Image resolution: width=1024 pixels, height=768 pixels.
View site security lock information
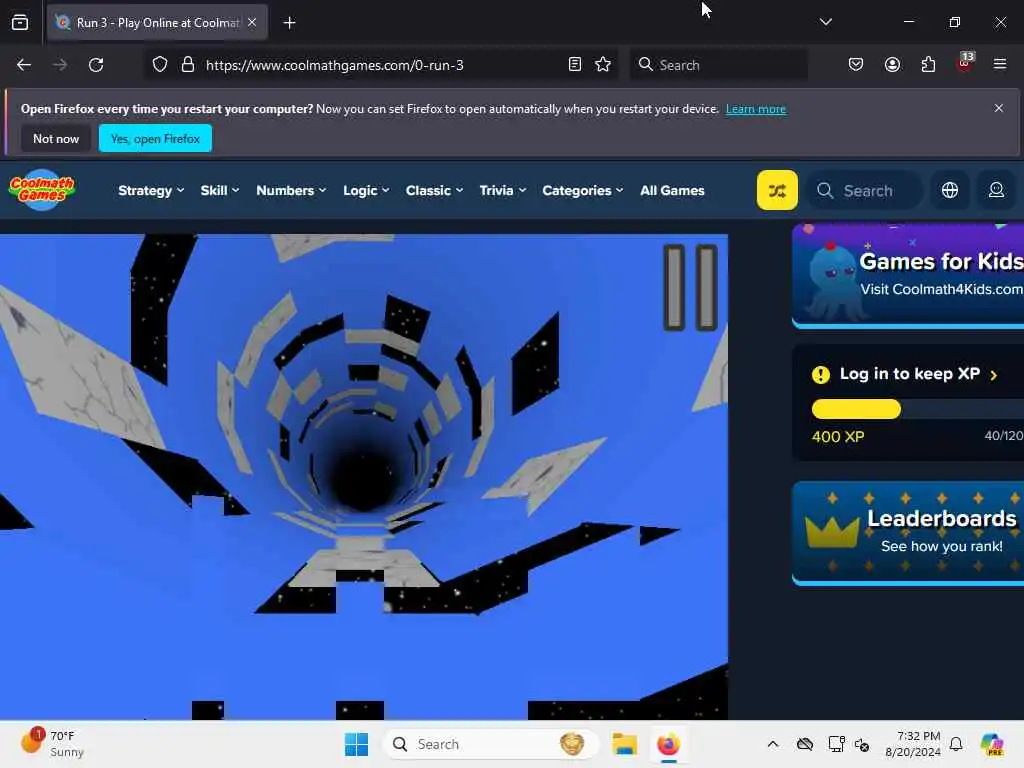coord(188,65)
